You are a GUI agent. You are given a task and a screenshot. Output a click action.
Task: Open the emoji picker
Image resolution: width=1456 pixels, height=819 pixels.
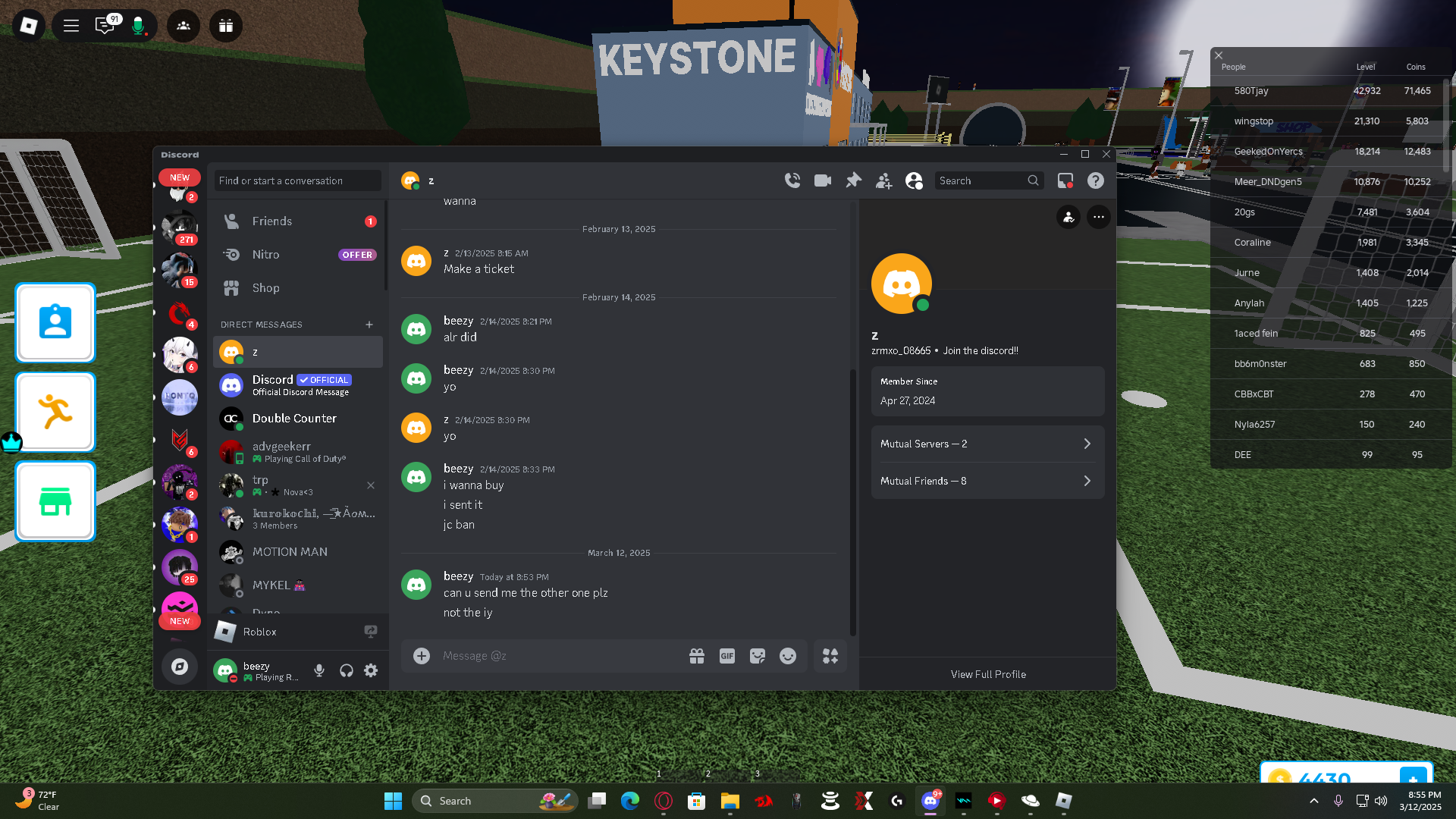click(788, 656)
